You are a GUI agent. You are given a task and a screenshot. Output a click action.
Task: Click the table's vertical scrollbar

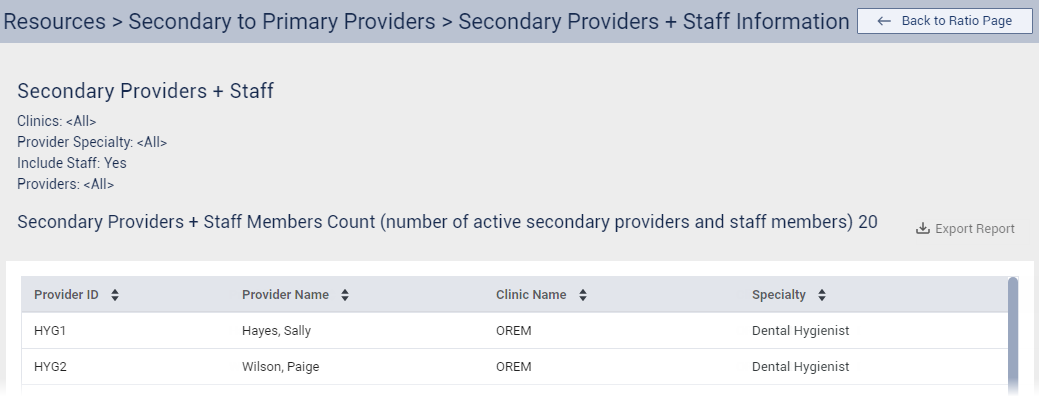click(1012, 335)
